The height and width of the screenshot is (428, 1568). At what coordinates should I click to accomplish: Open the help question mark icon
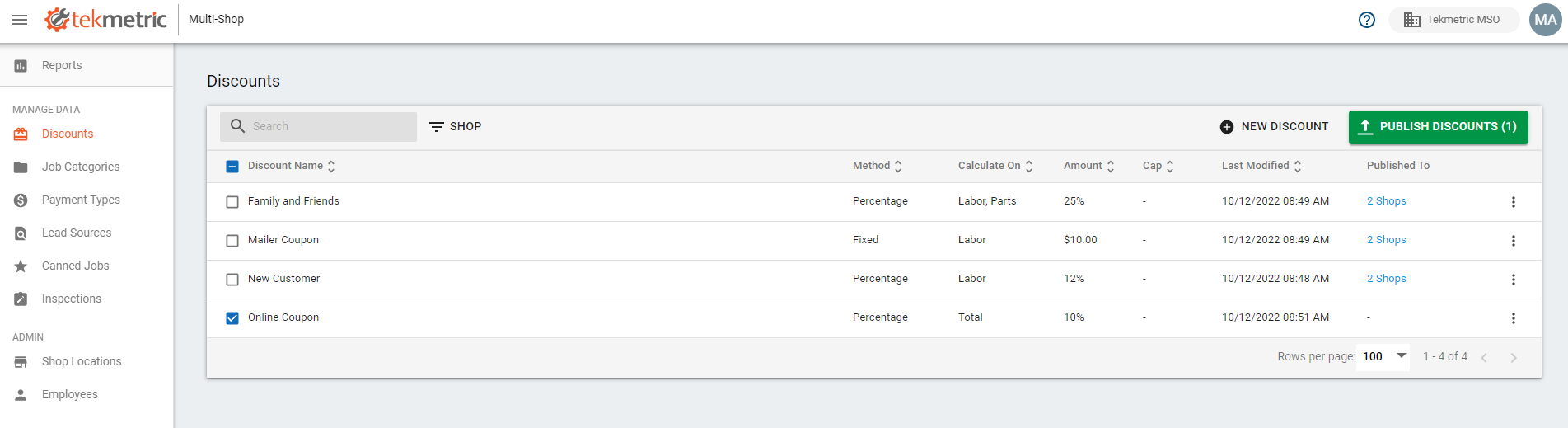[1367, 20]
